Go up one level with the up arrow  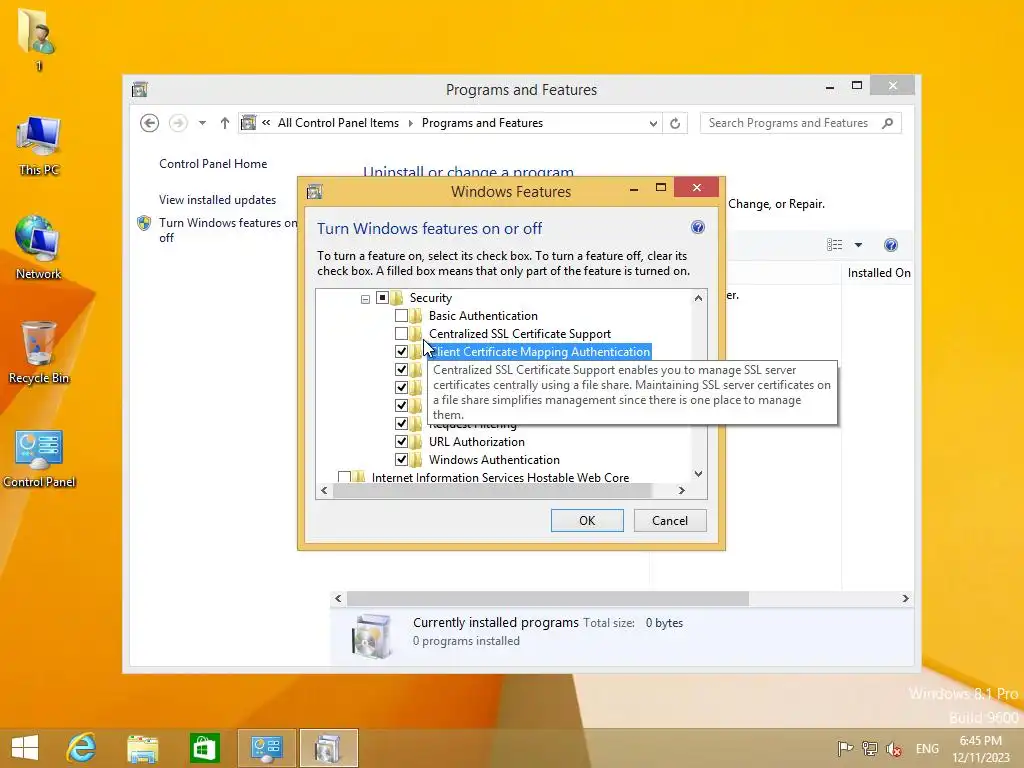pos(225,123)
